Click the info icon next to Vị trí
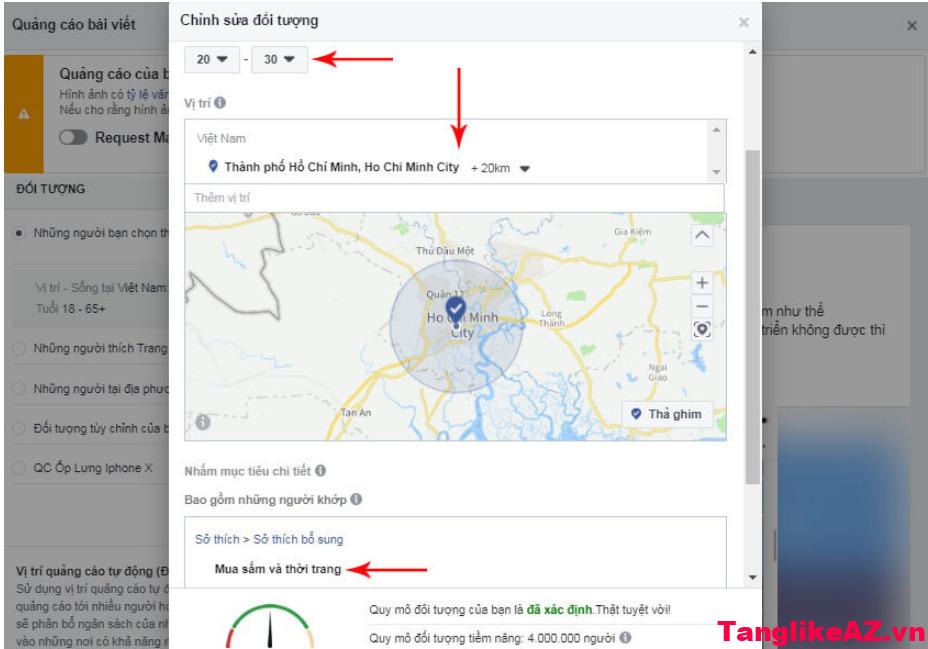 click(220, 102)
